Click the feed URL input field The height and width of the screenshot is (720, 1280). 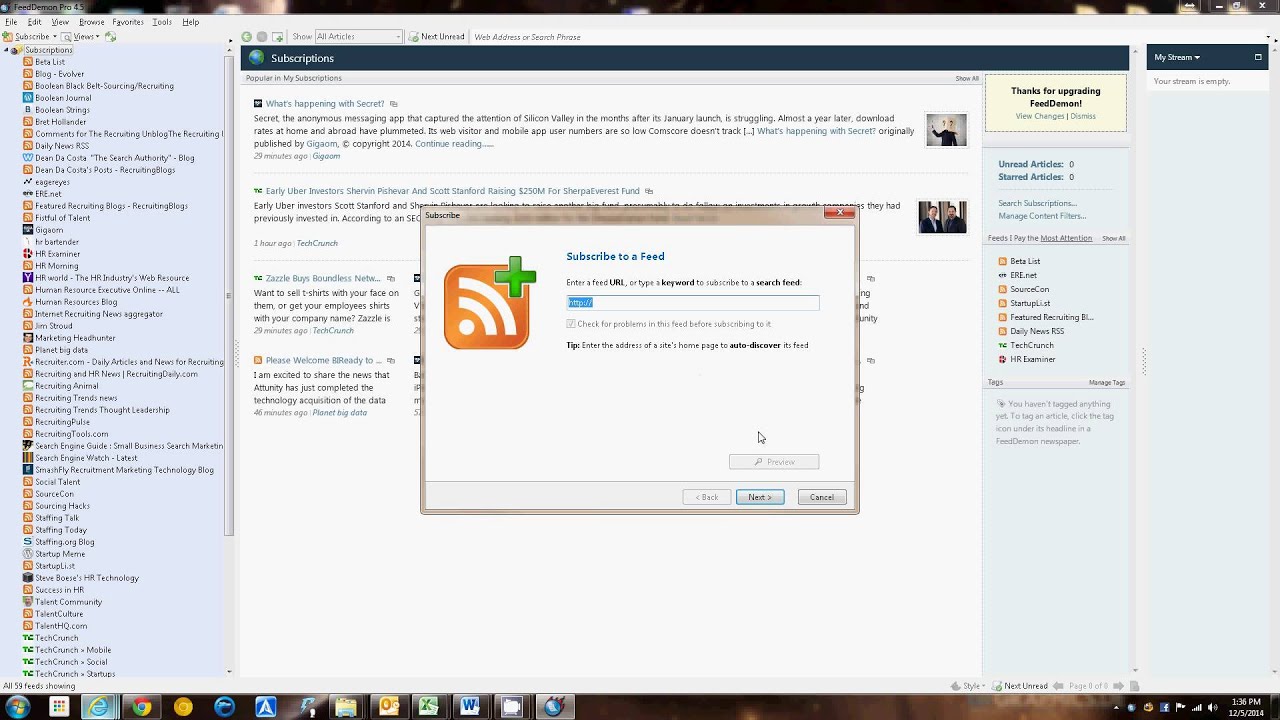693,302
